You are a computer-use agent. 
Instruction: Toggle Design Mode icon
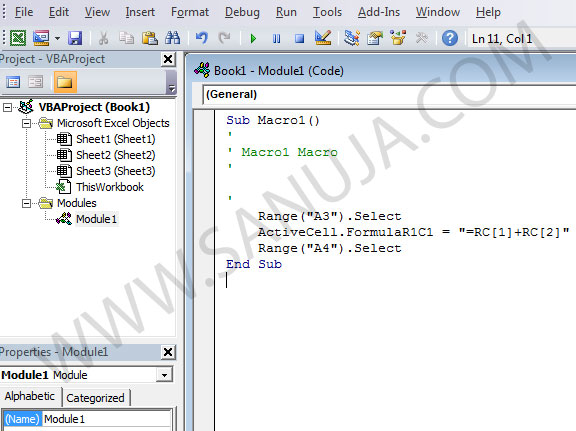(323, 38)
